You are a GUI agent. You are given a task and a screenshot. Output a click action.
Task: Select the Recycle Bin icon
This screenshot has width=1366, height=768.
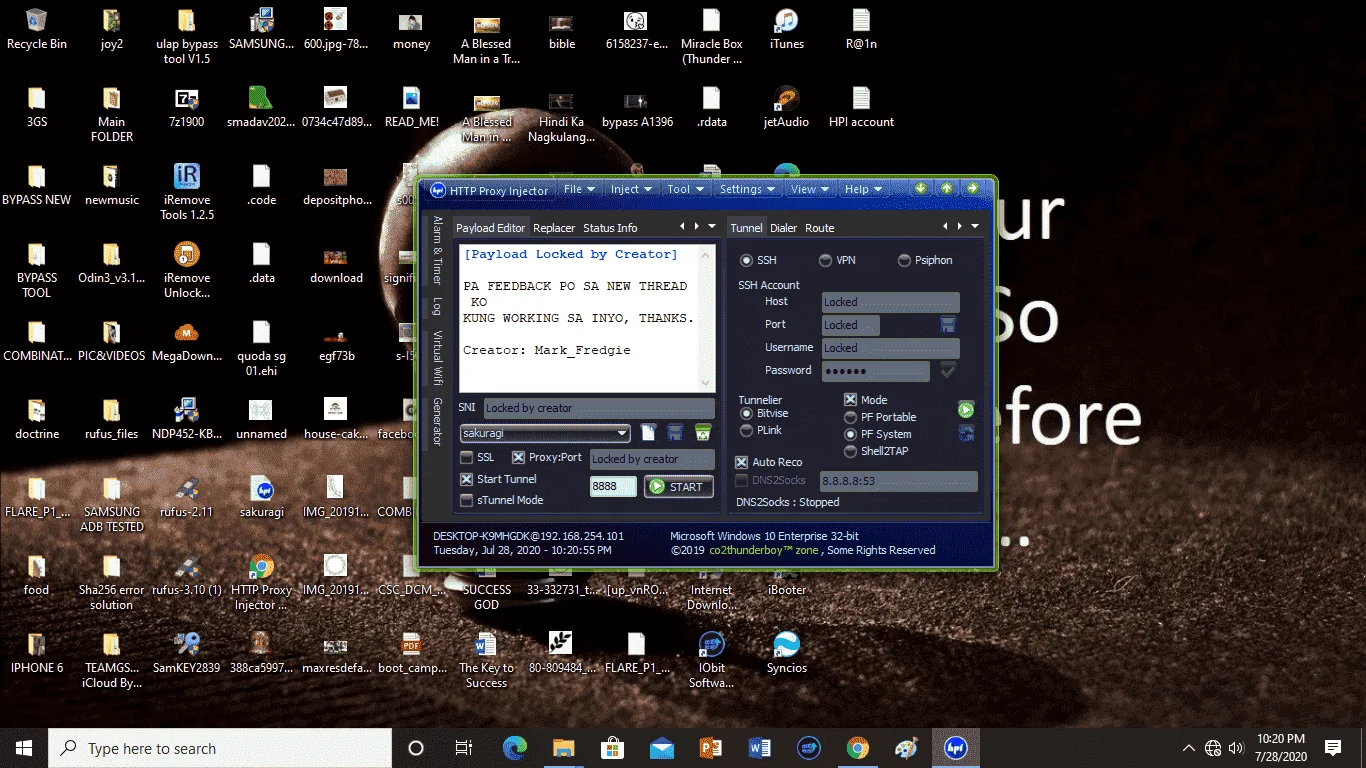tap(37, 29)
